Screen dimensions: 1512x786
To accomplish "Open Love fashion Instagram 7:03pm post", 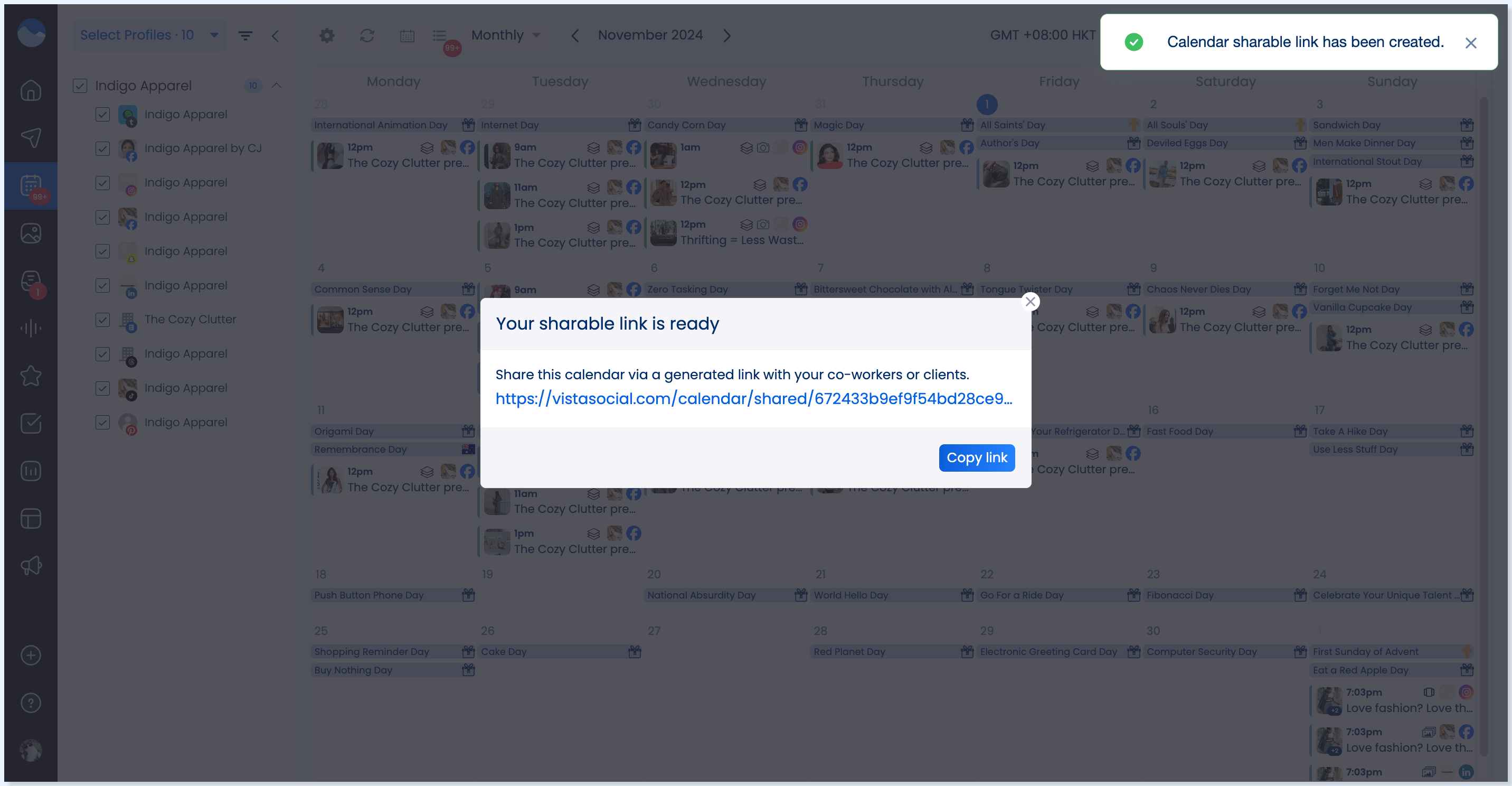I will pos(1393,700).
